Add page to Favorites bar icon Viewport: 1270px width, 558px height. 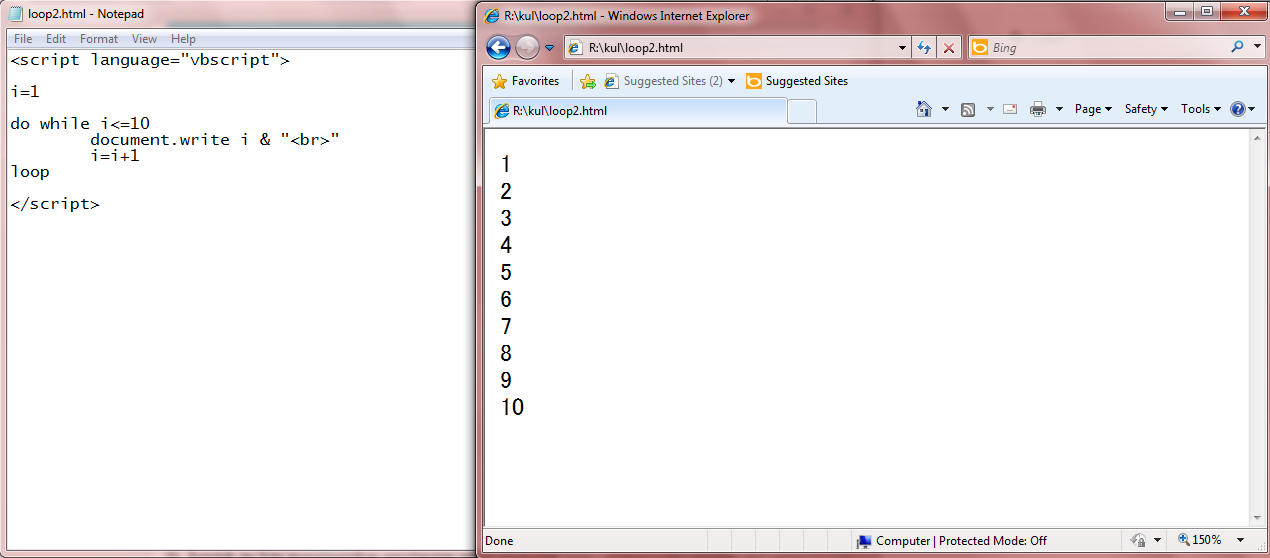click(588, 81)
